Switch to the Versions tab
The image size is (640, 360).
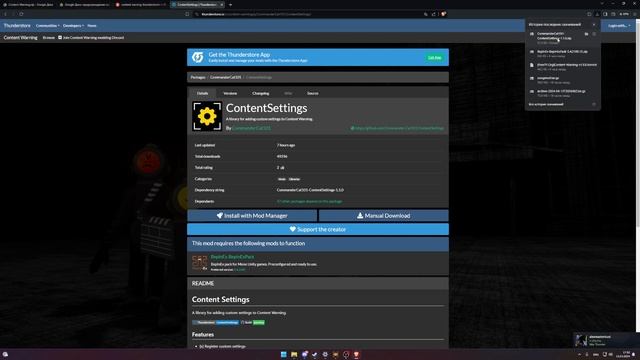230,93
